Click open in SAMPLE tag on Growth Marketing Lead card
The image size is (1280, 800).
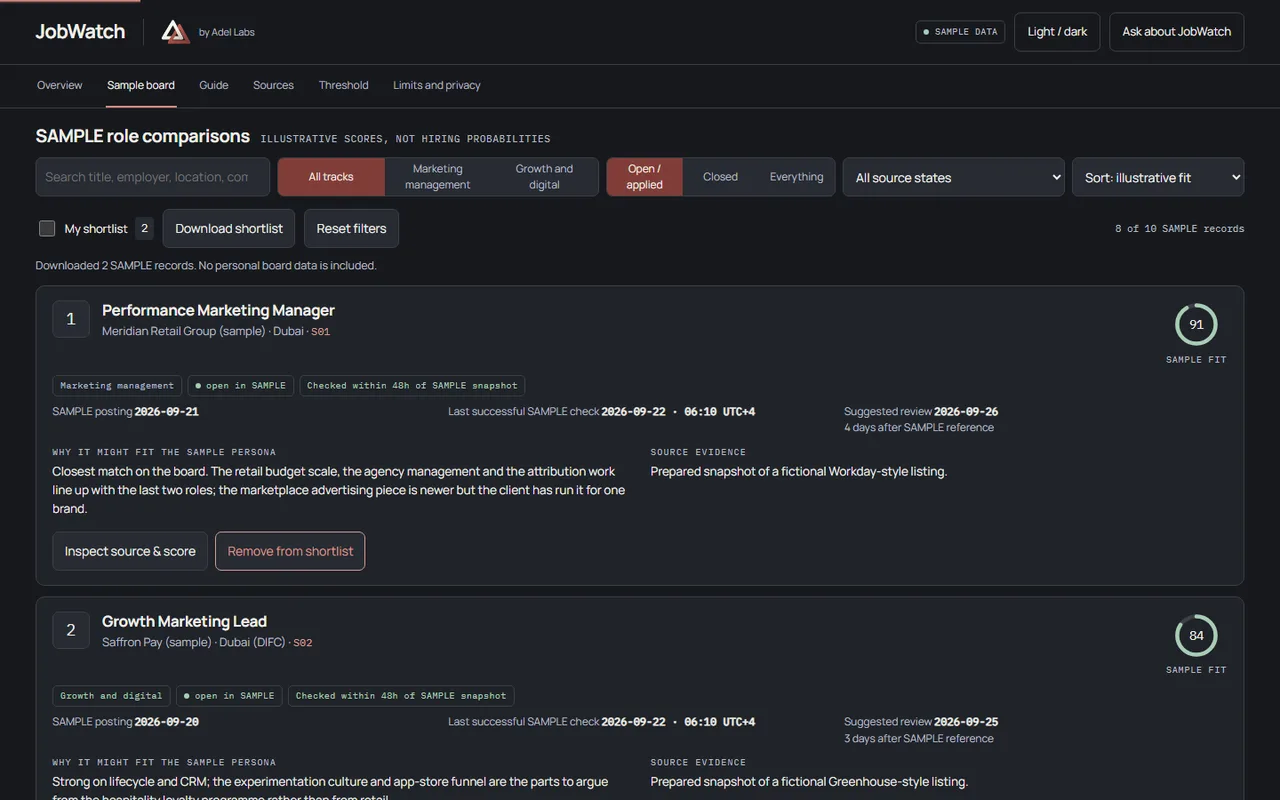tap(228, 695)
